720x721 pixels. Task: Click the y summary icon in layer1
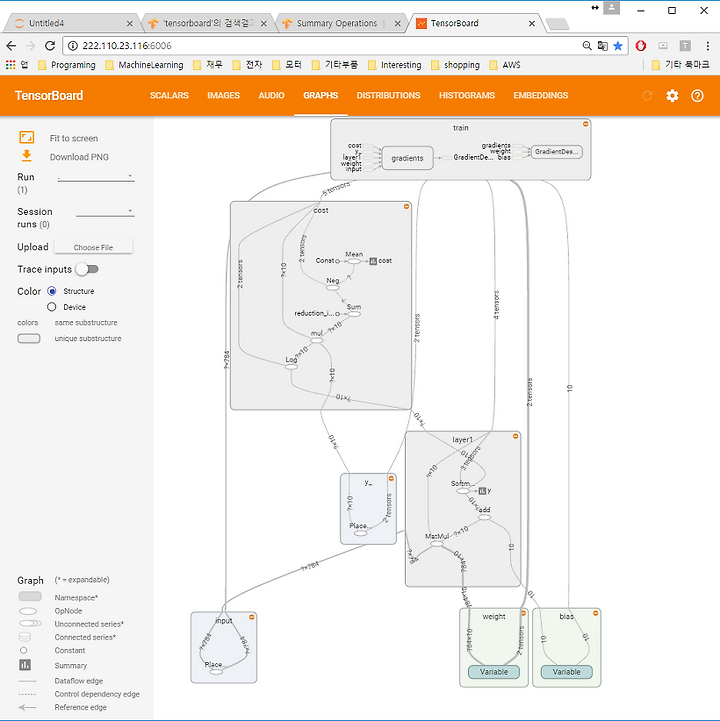pos(482,491)
